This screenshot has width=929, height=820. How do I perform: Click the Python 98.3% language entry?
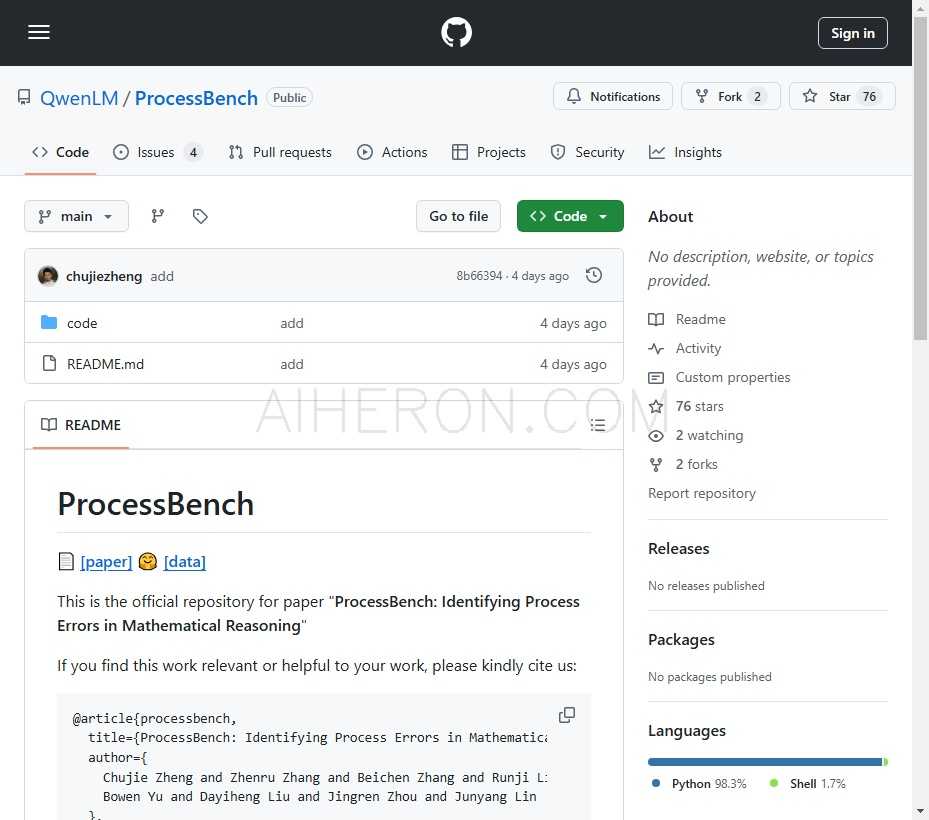click(699, 783)
